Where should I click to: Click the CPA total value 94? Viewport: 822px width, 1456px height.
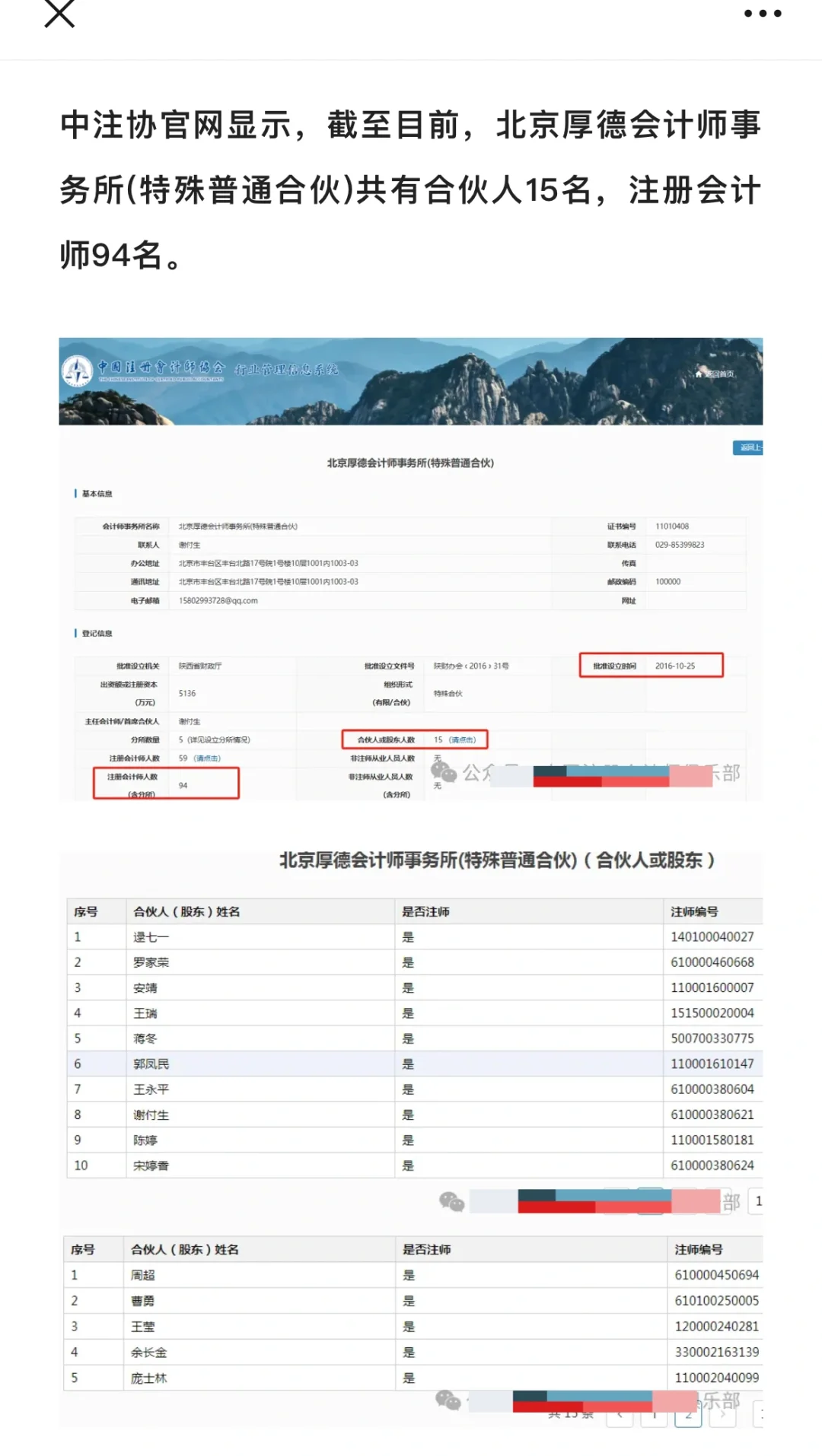pyautogui.click(x=183, y=785)
